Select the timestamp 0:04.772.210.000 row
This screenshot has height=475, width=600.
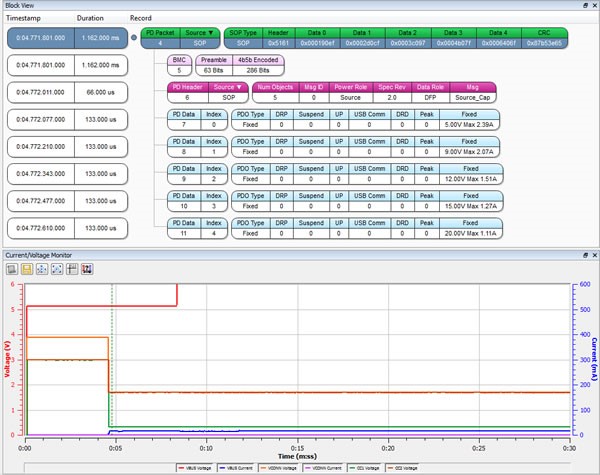click(67, 147)
